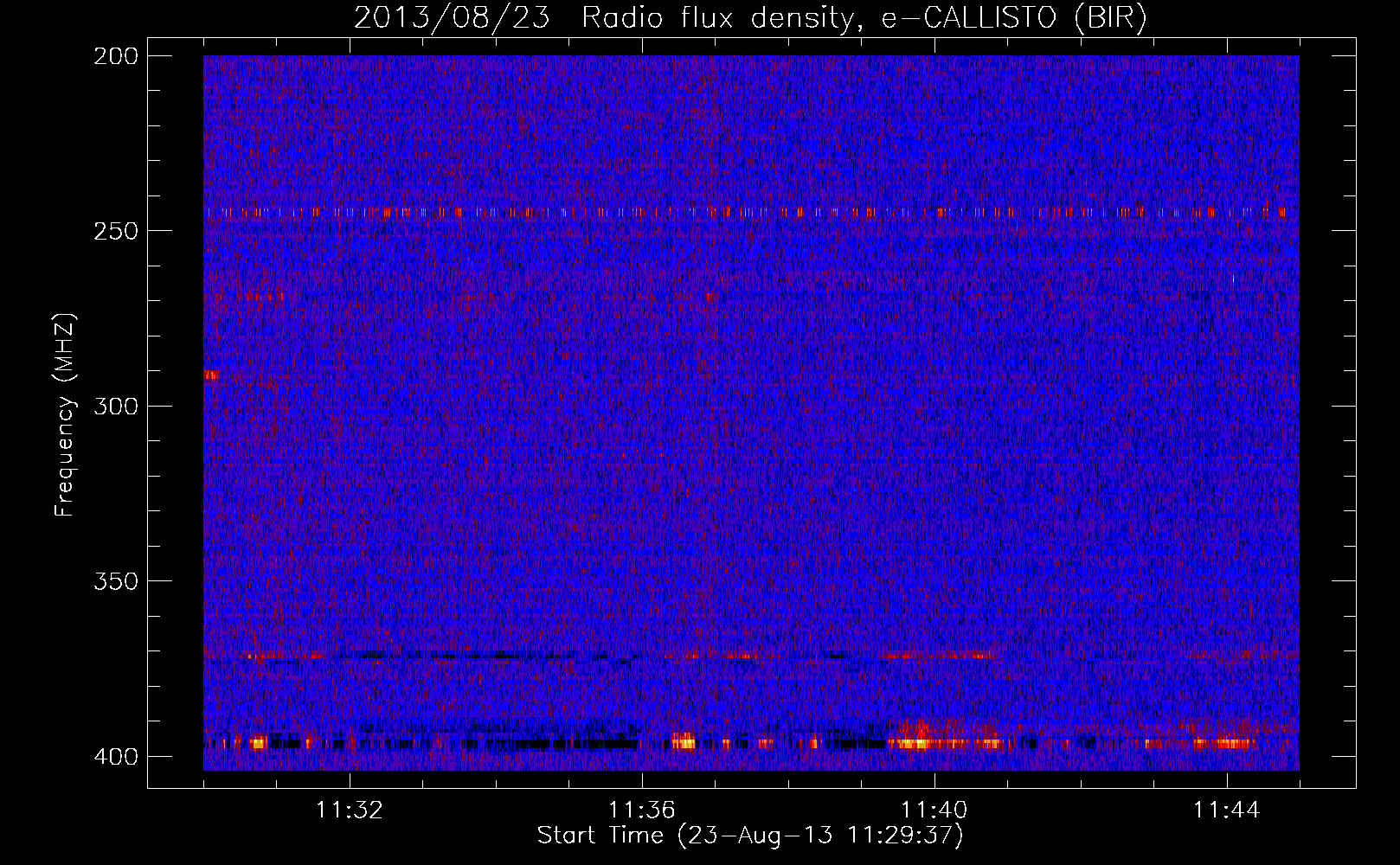This screenshot has width=1400, height=865.
Task: Click the 'Frequency (MHZ)' y-axis label
Action: (65, 415)
